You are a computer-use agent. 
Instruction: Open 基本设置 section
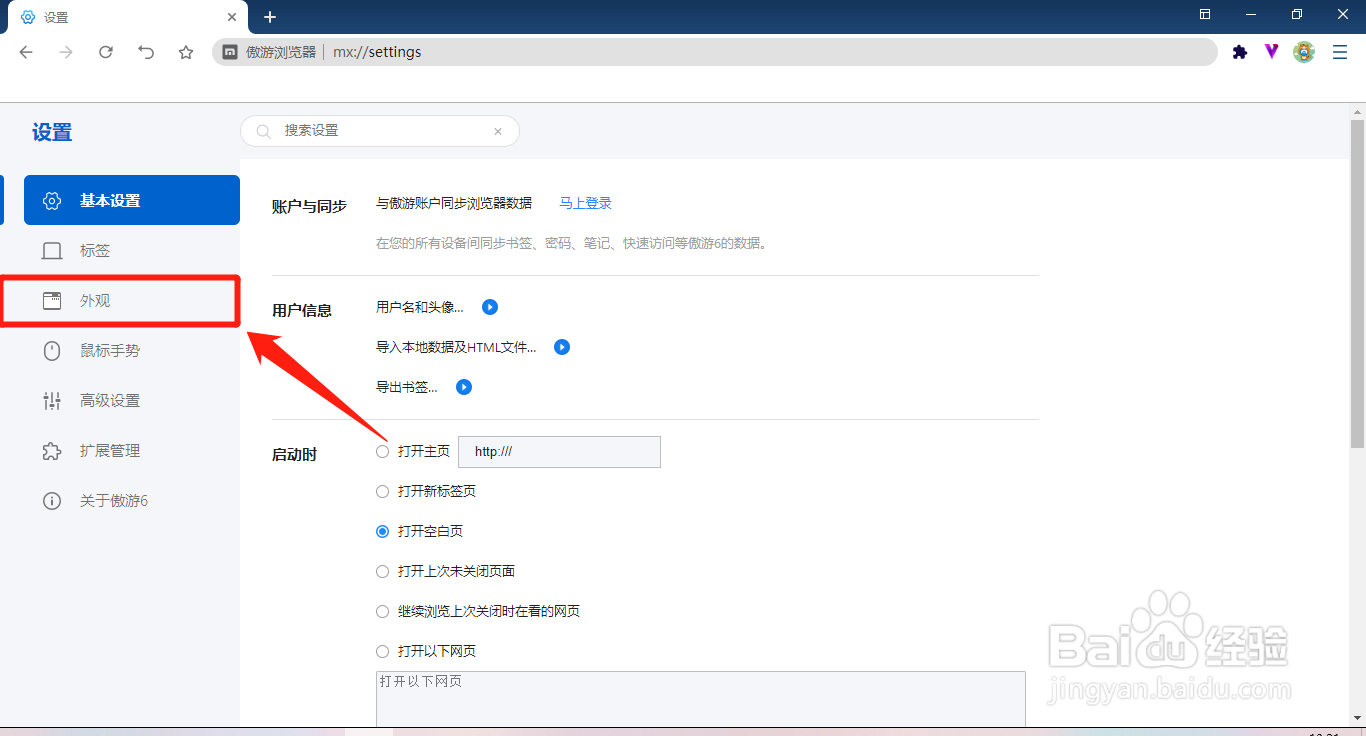[x=132, y=200]
